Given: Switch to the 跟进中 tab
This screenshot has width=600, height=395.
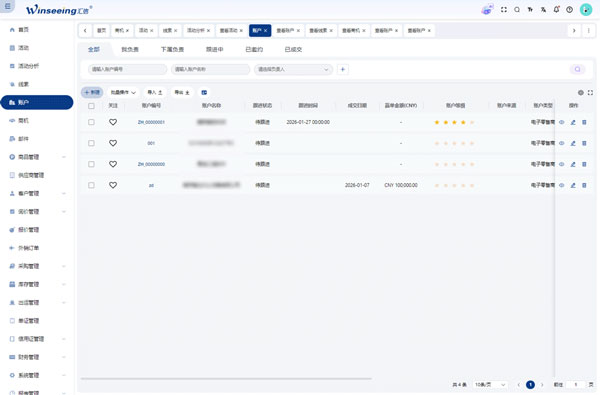Looking at the screenshot, I should 215,50.
